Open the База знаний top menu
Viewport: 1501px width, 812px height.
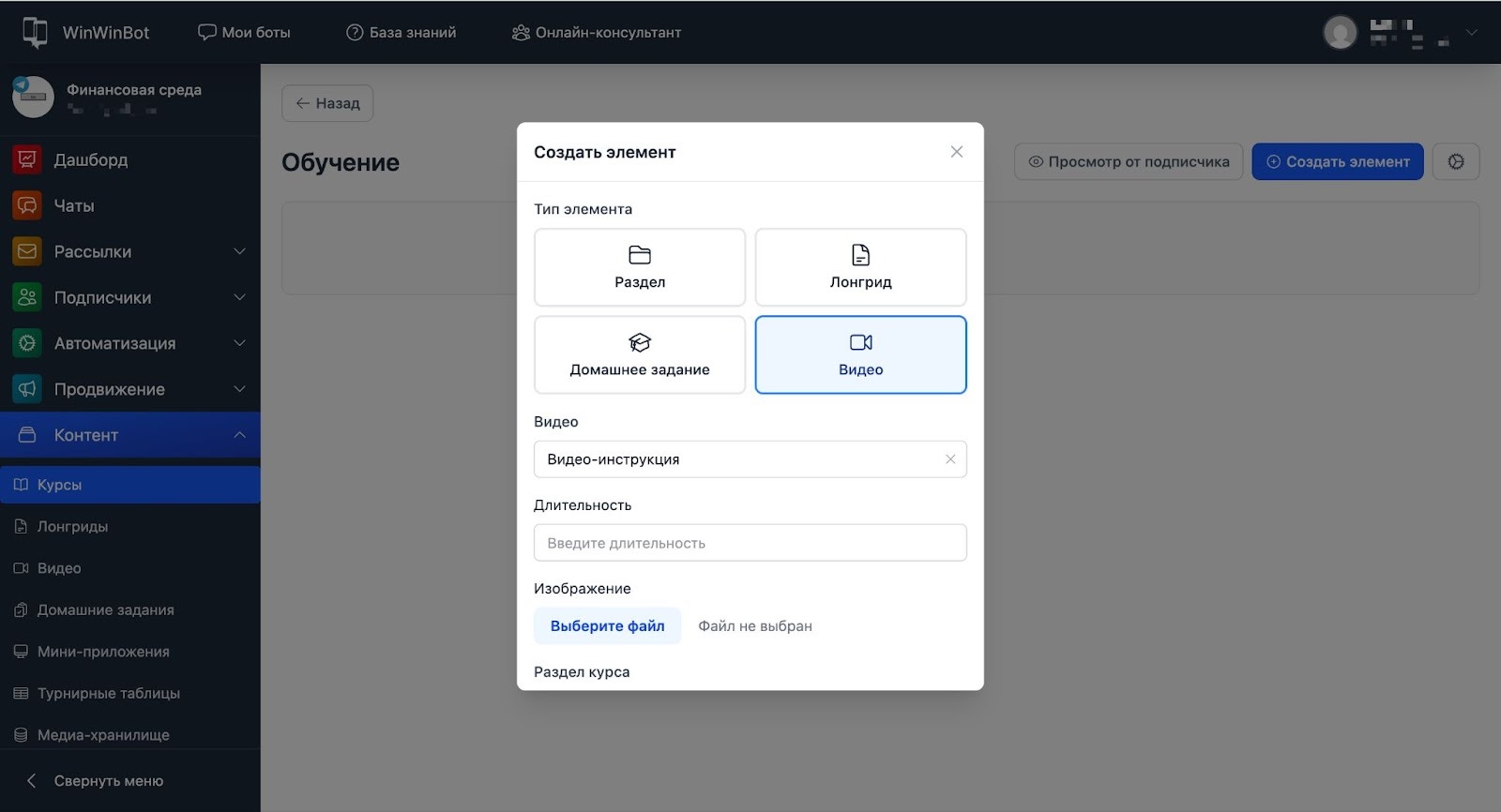pos(402,33)
